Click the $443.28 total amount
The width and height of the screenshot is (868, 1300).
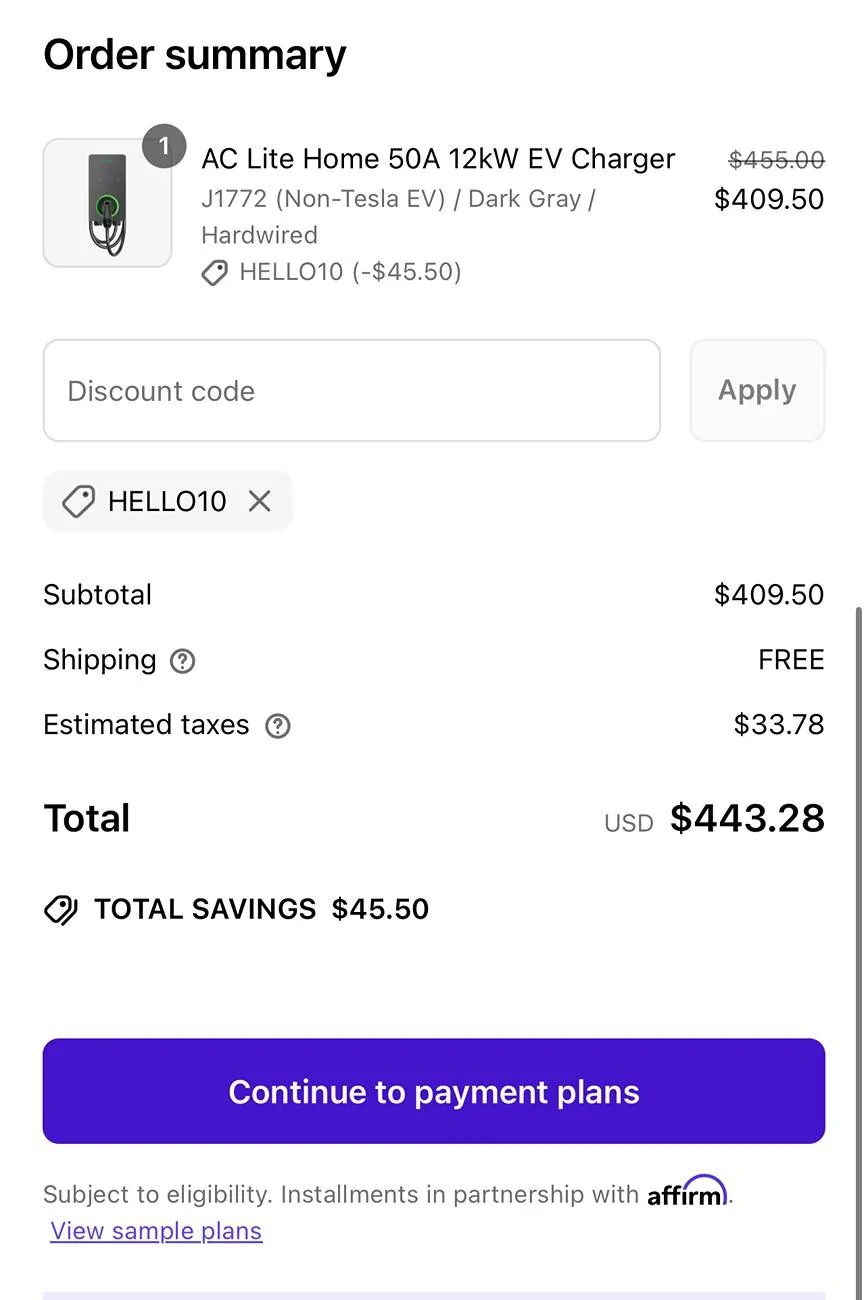(x=746, y=818)
